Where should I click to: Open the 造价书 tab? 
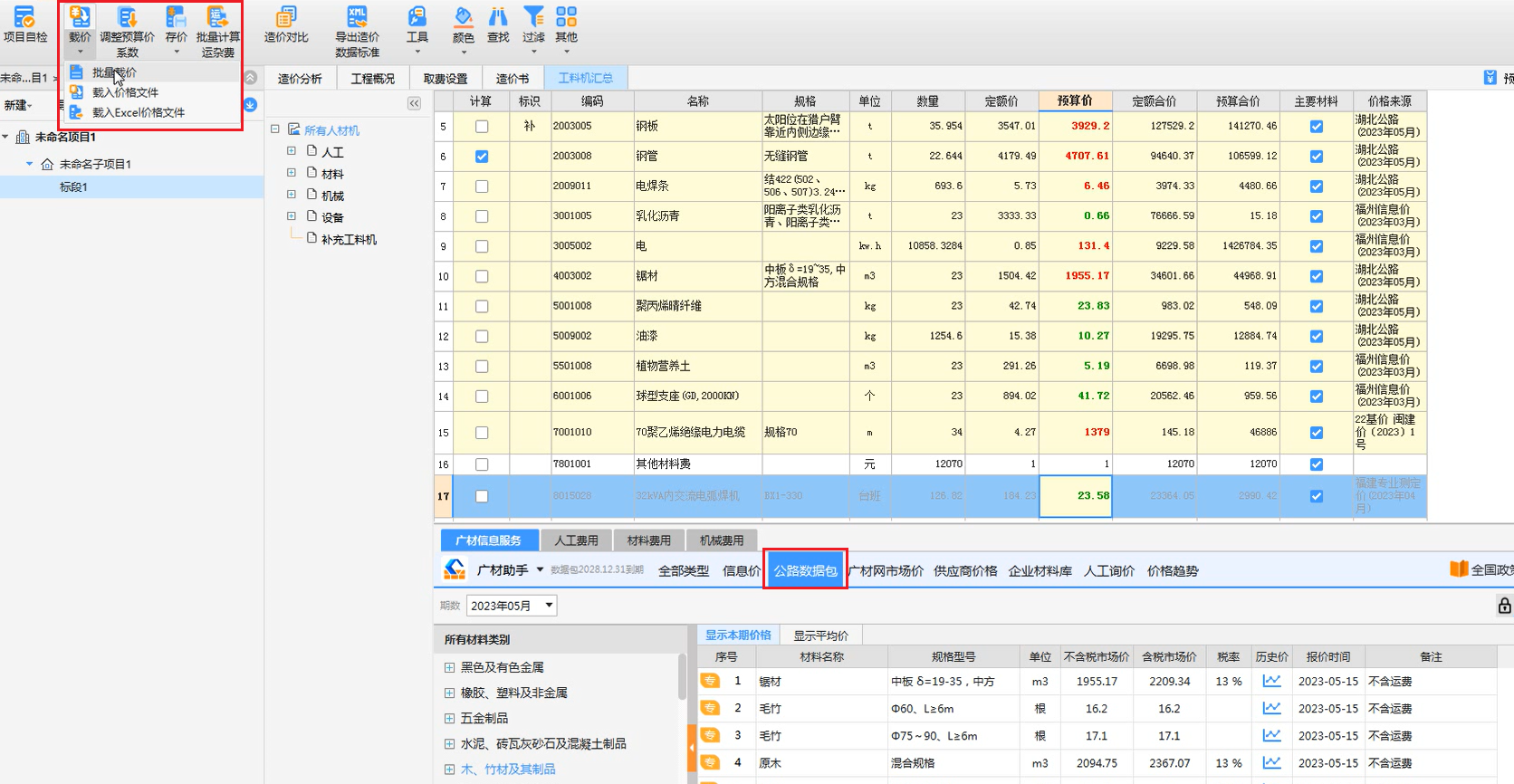[513, 79]
